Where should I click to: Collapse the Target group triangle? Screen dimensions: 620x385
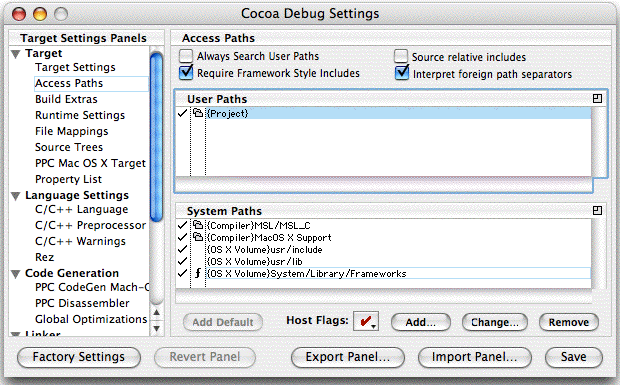click(x=16, y=54)
